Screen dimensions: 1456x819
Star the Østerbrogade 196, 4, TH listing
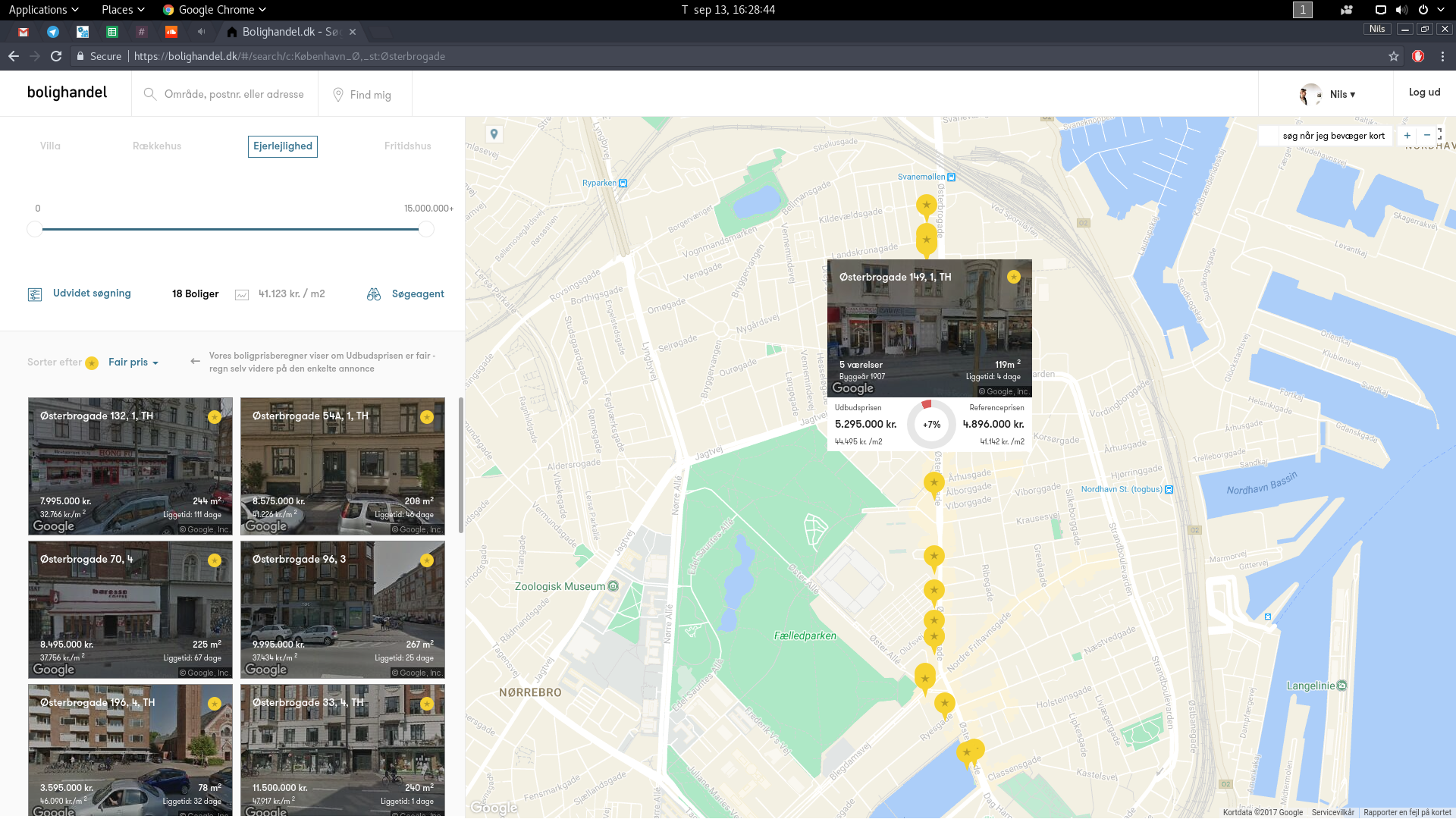pyautogui.click(x=215, y=704)
